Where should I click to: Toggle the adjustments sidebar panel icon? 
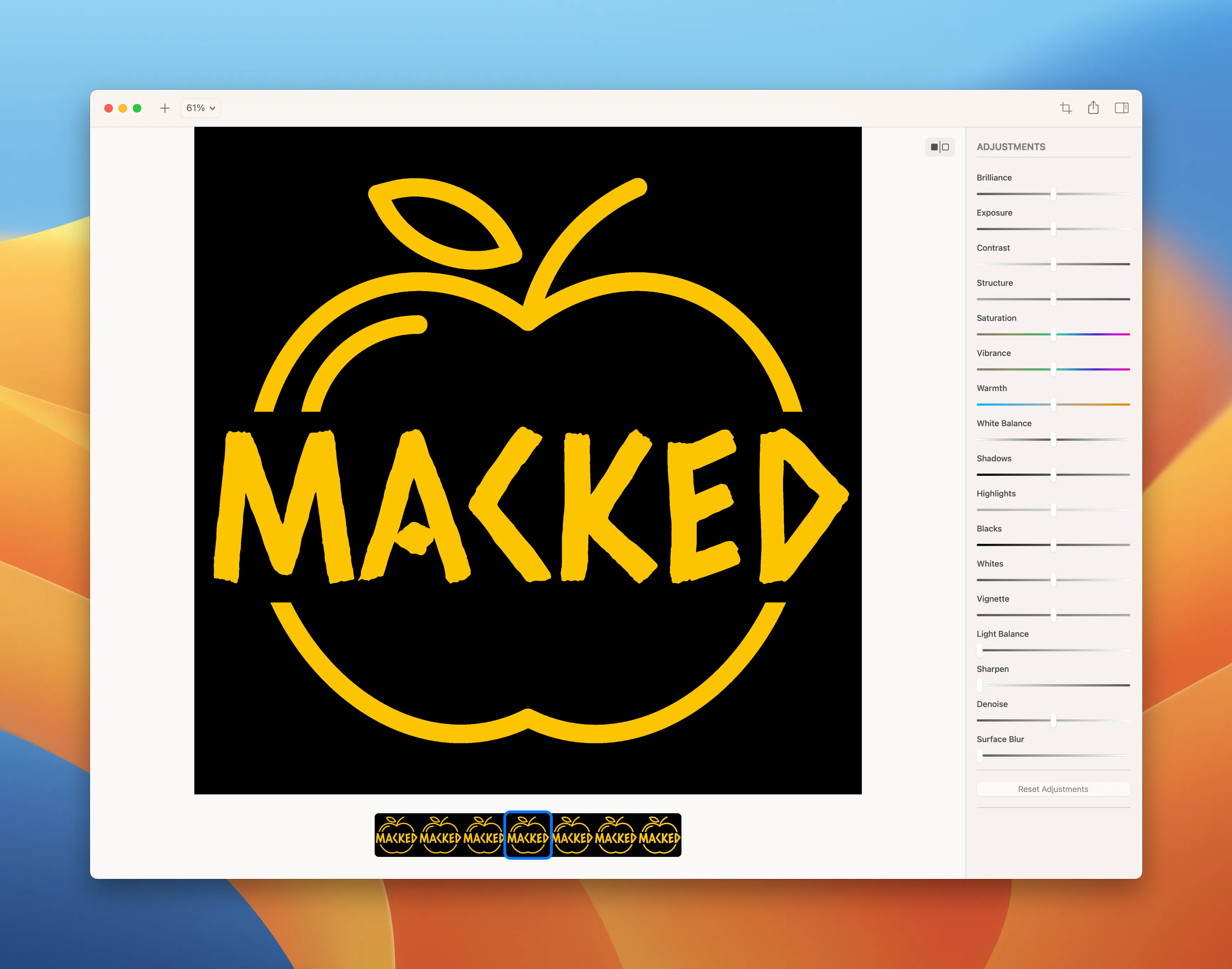point(1121,108)
